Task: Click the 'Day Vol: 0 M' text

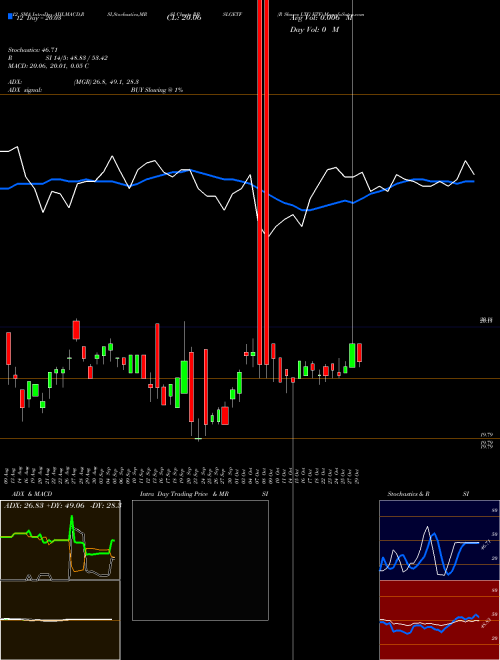Action: pyautogui.click(x=314, y=30)
